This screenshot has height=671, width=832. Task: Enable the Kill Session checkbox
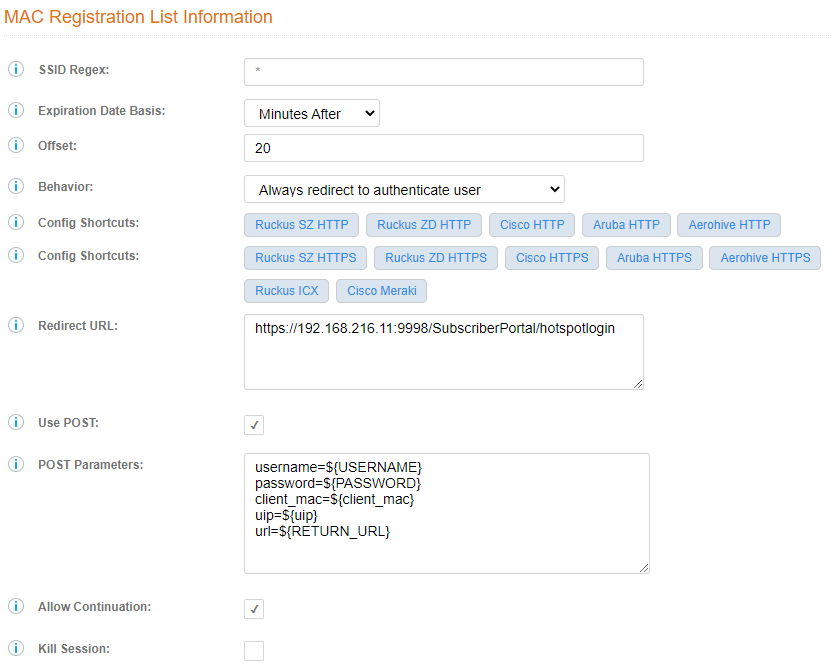(x=254, y=651)
